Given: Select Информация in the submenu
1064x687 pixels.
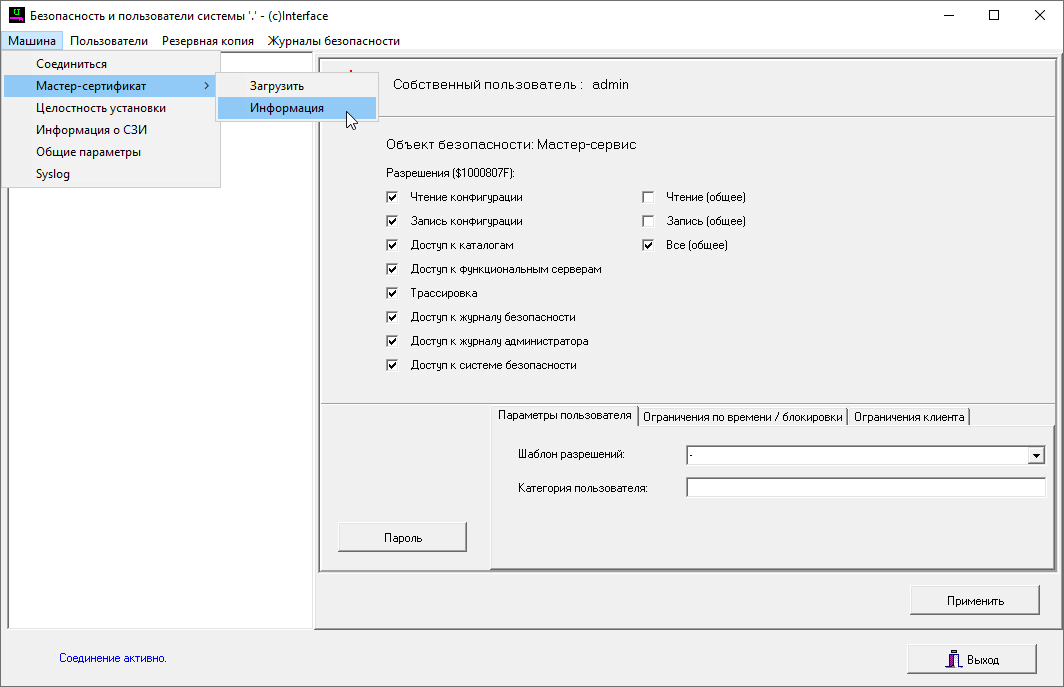Looking at the screenshot, I should coord(287,108).
